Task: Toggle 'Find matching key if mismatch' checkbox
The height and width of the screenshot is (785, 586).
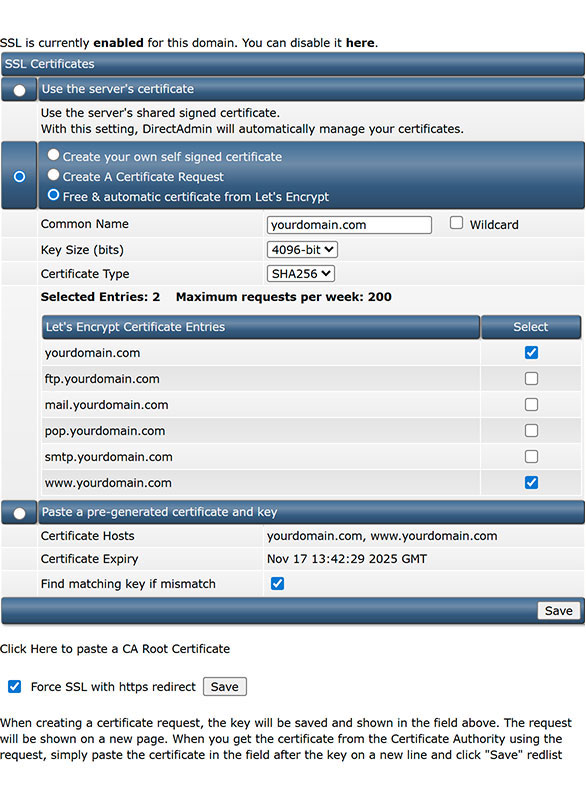Action: pos(277,583)
